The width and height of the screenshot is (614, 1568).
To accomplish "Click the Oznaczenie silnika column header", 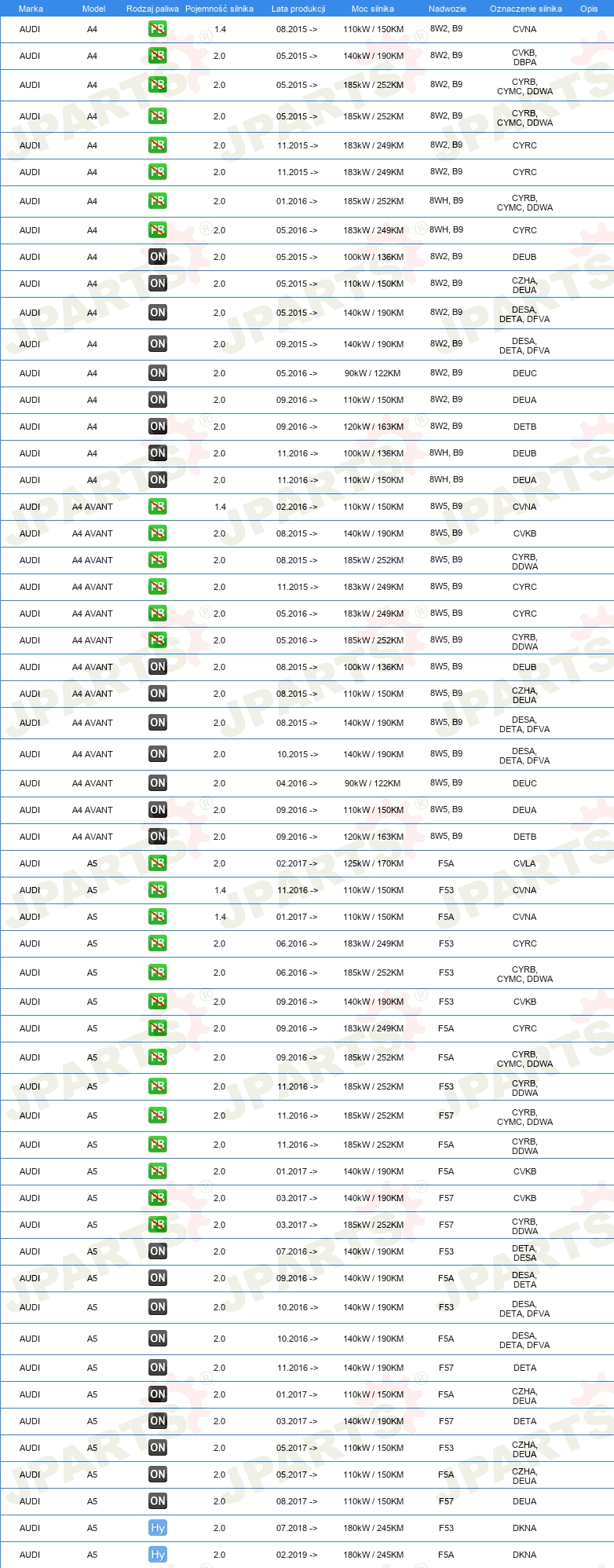I will [x=526, y=9].
